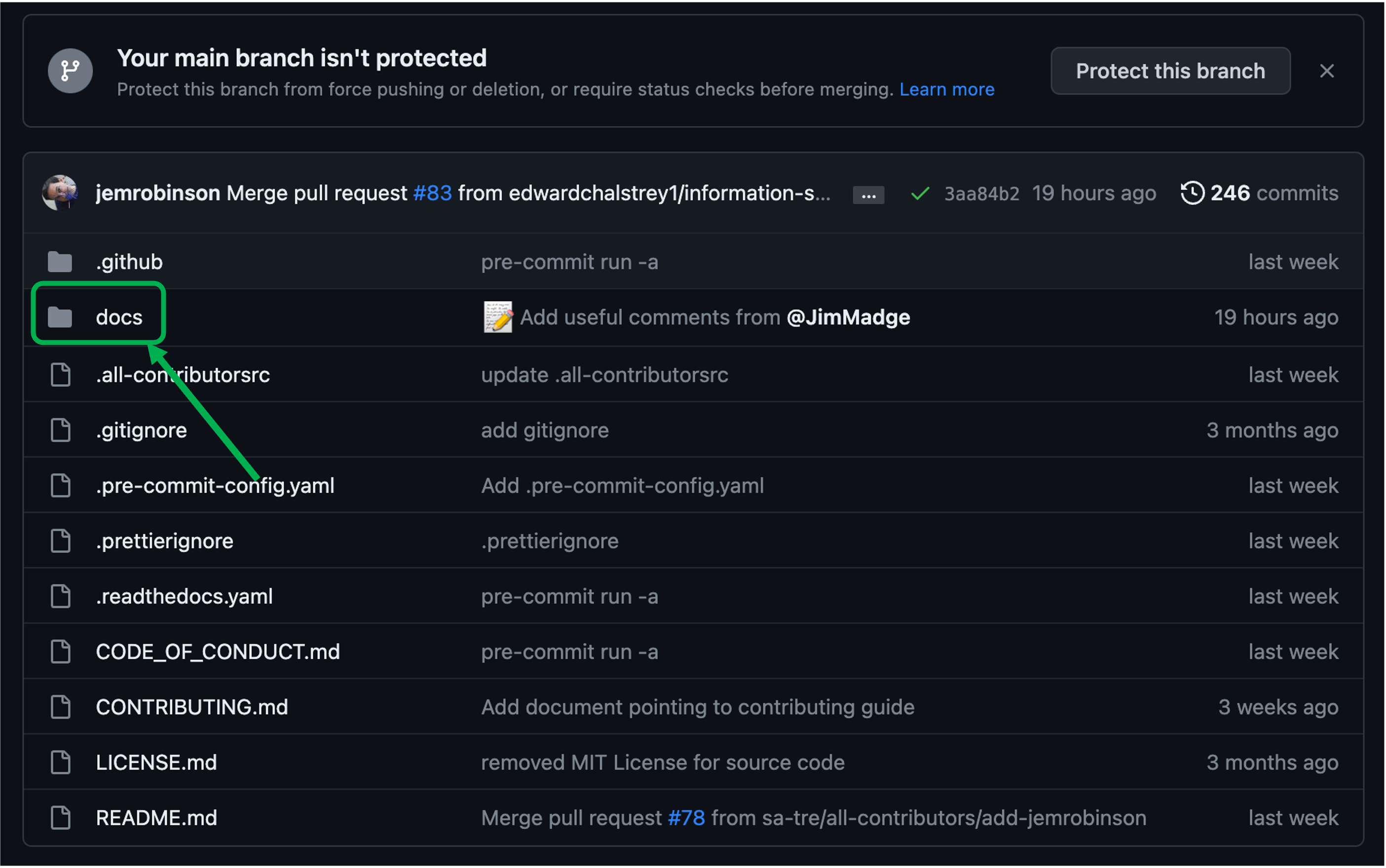Open the .gitignore file
Image resolution: width=1386 pixels, height=868 pixels.
coord(141,431)
